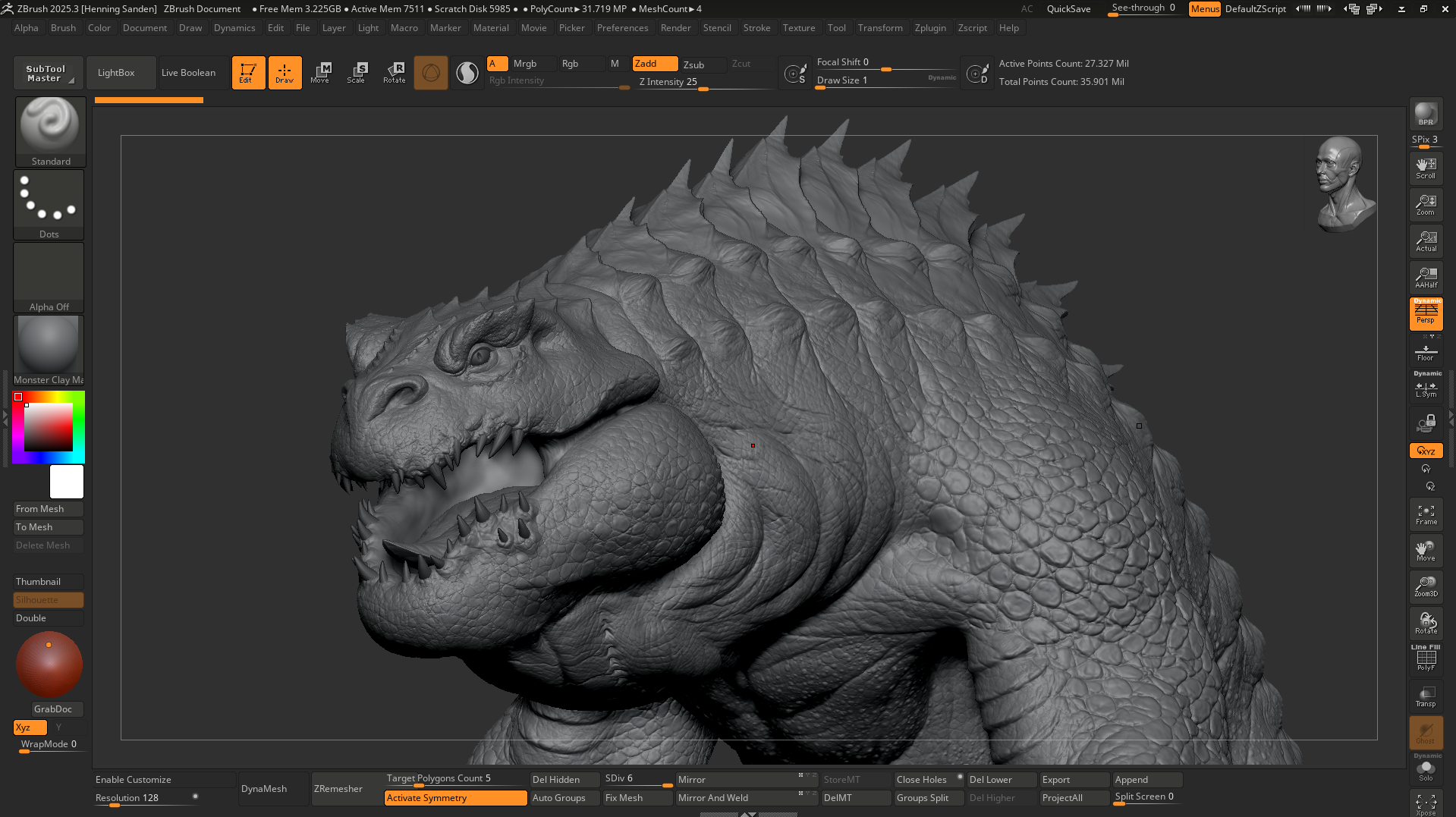
Task: Select the Draw mode icon
Action: (285, 73)
